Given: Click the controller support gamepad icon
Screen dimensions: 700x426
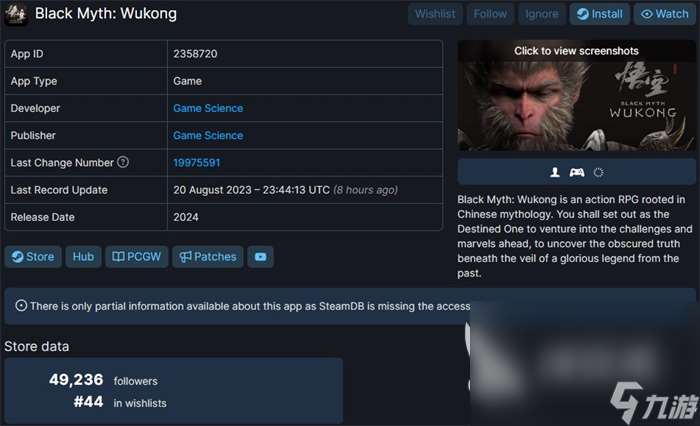Looking at the screenshot, I should click(x=576, y=172).
